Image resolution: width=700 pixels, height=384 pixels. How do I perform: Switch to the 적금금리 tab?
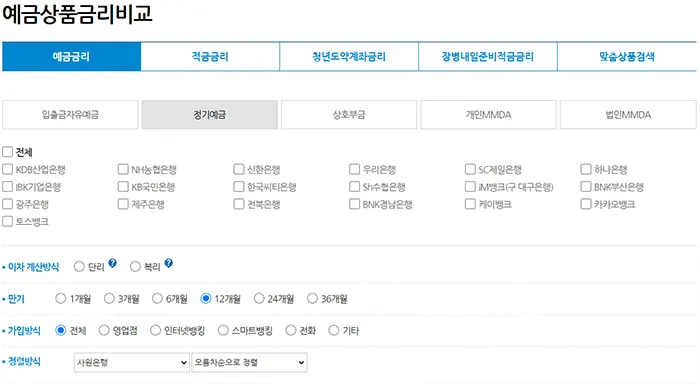coord(210,57)
